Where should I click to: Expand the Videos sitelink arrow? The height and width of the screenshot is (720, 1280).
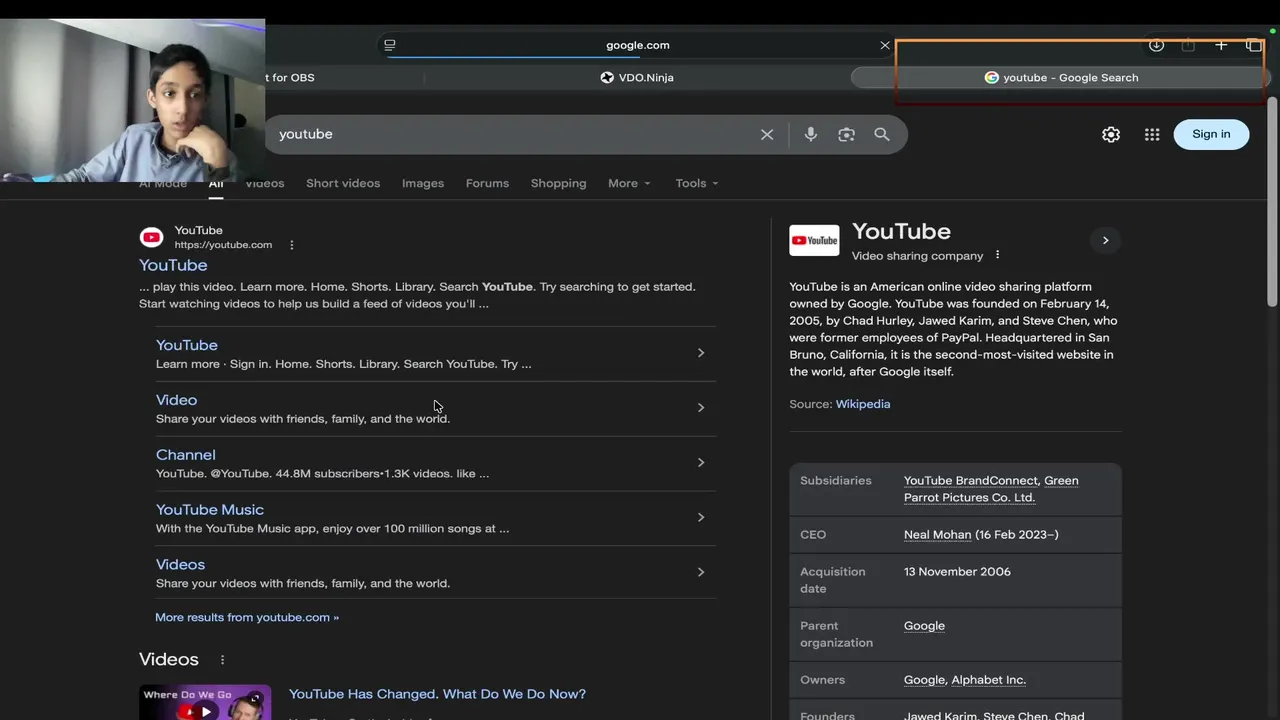tap(701, 573)
